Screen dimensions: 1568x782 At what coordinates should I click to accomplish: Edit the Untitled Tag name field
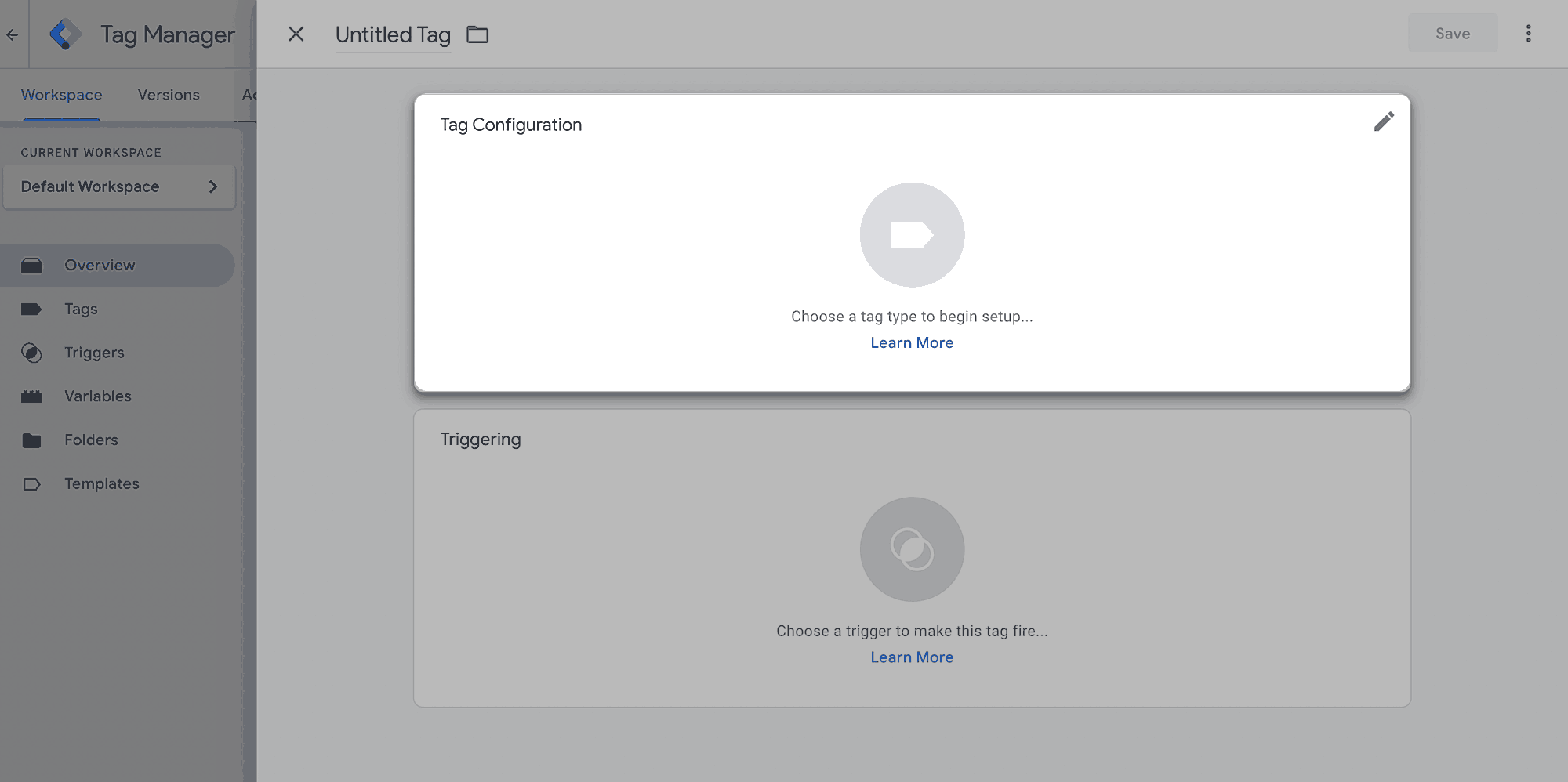[x=393, y=35]
